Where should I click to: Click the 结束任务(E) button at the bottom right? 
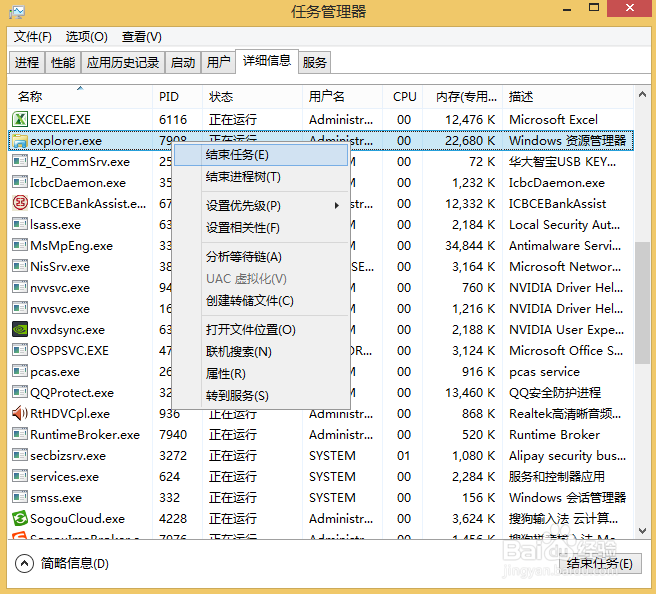click(600, 563)
